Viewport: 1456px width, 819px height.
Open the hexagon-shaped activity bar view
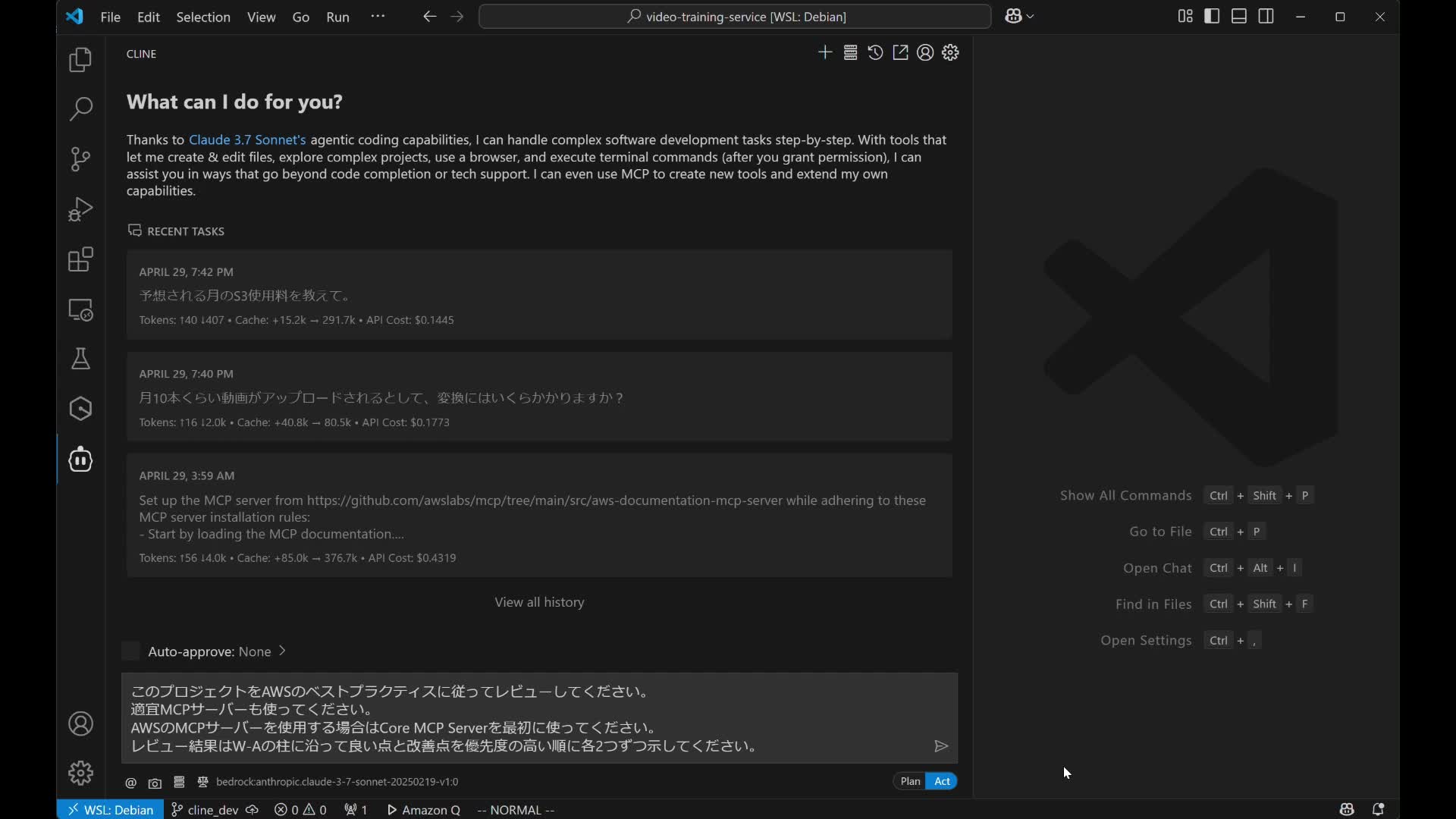[80, 409]
